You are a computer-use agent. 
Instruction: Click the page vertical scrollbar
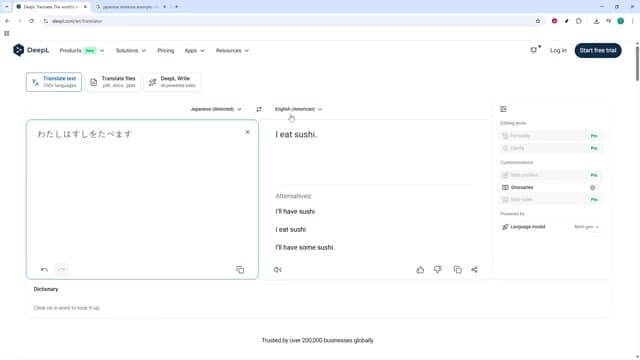click(637, 63)
